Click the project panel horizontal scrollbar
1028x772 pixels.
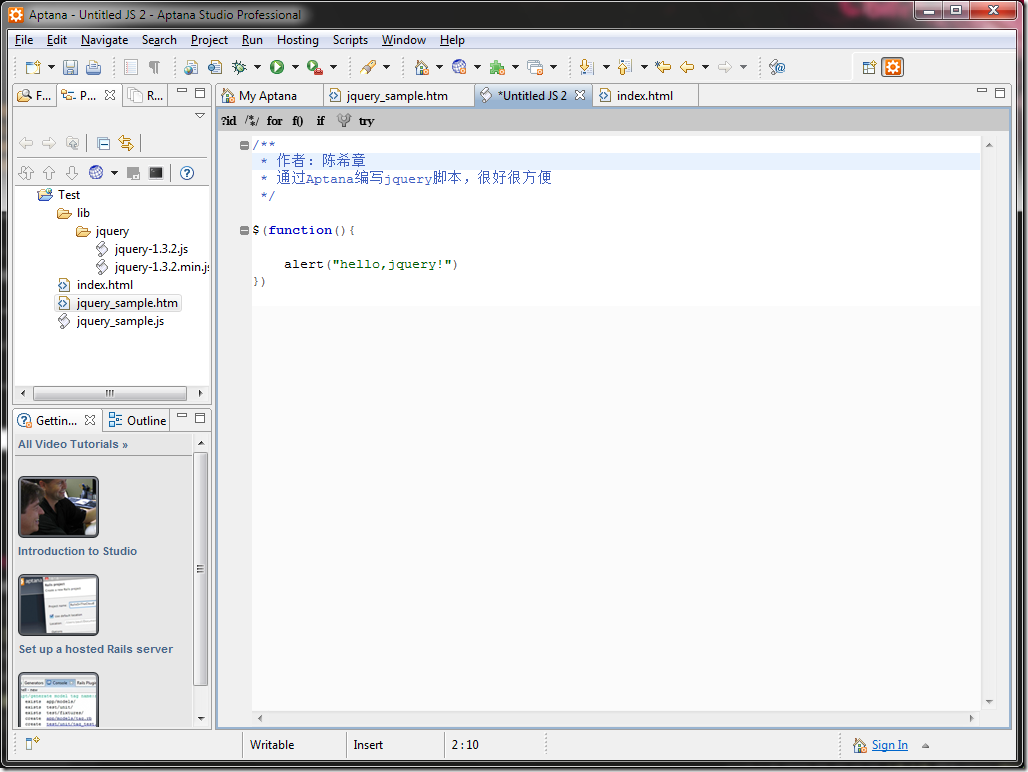pyautogui.click(x=110, y=393)
